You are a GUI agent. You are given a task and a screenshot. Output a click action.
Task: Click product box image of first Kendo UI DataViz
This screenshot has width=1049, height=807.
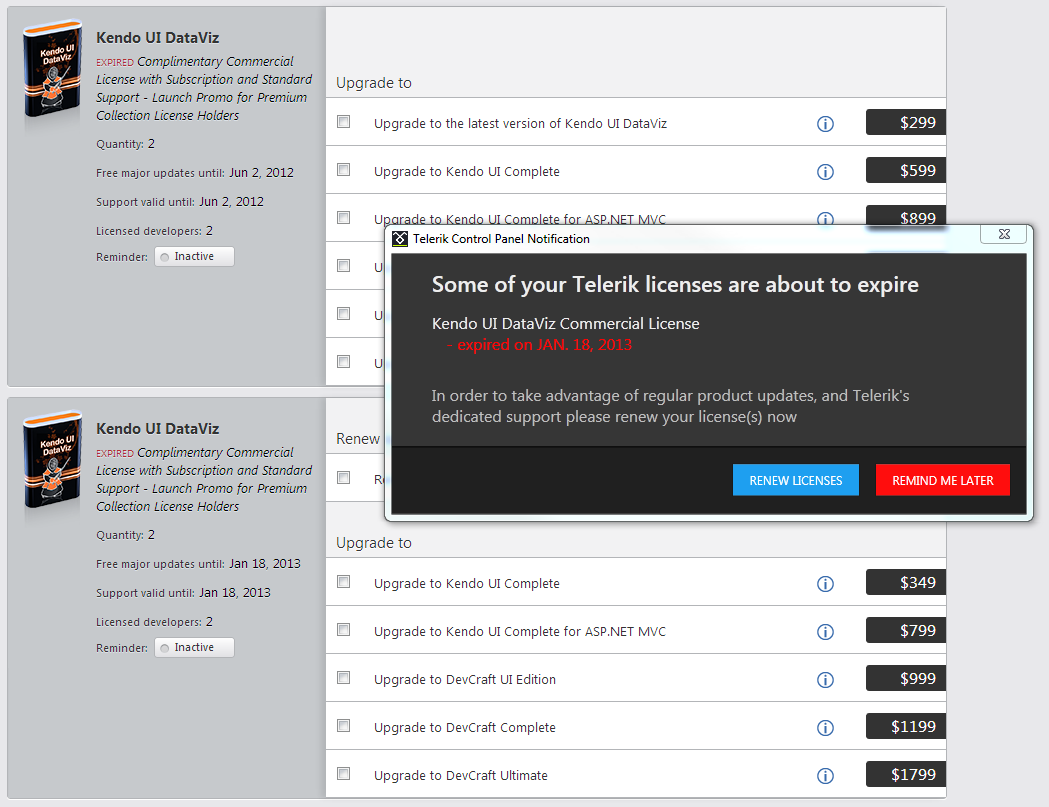[53, 69]
